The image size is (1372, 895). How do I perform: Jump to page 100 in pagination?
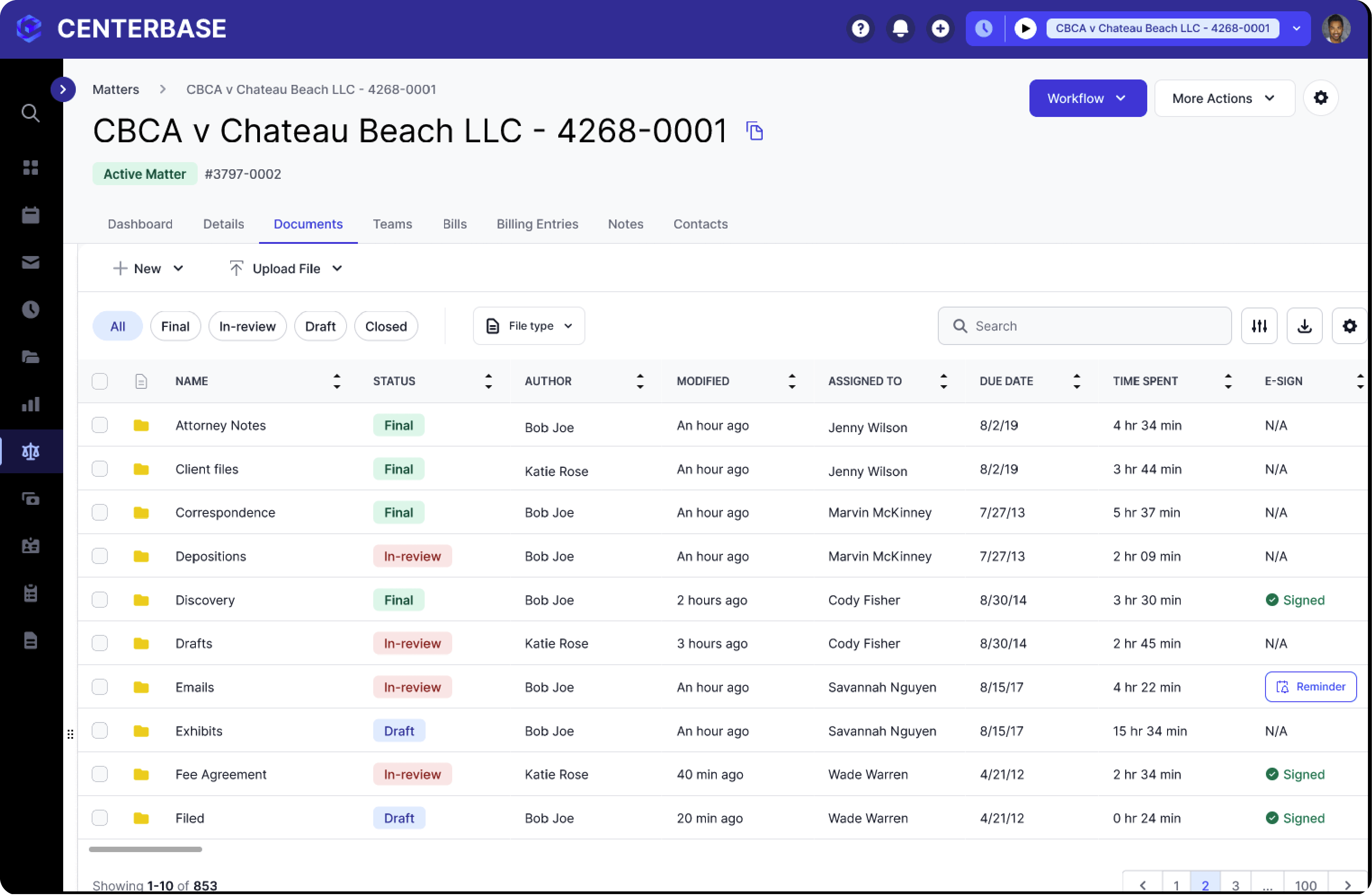point(1306,885)
